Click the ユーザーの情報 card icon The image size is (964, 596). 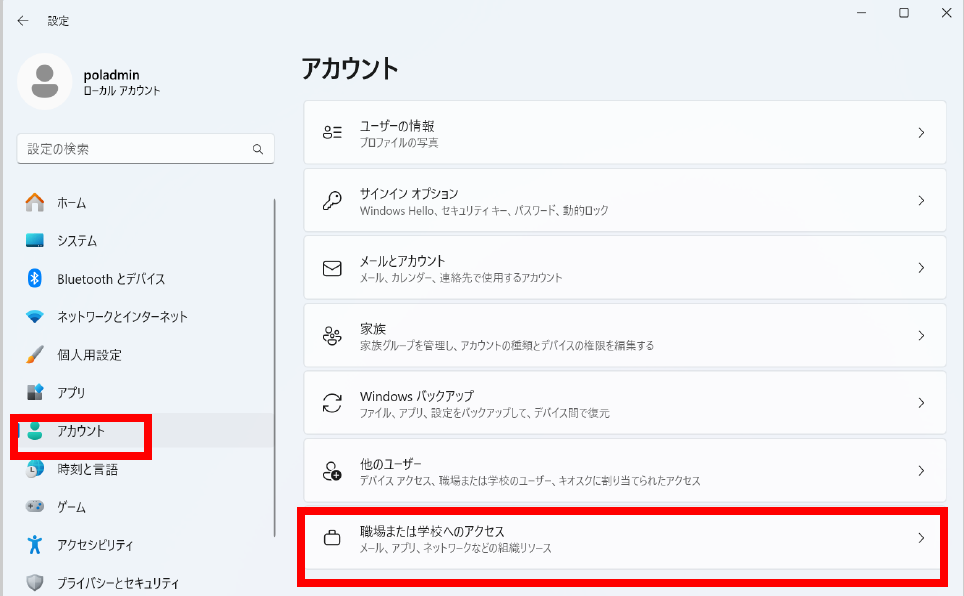pos(332,132)
